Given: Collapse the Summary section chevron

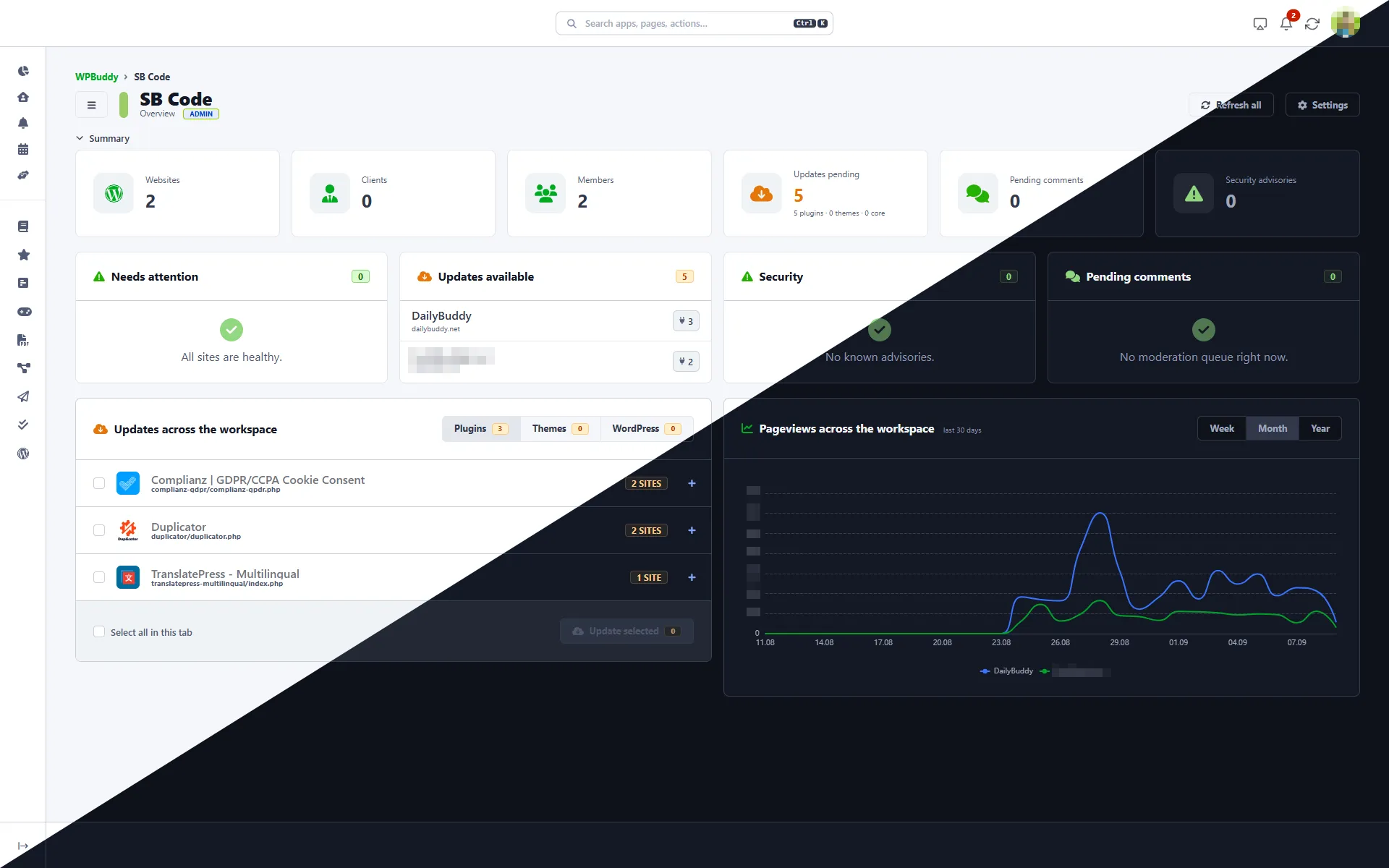Looking at the screenshot, I should (80, 138).
